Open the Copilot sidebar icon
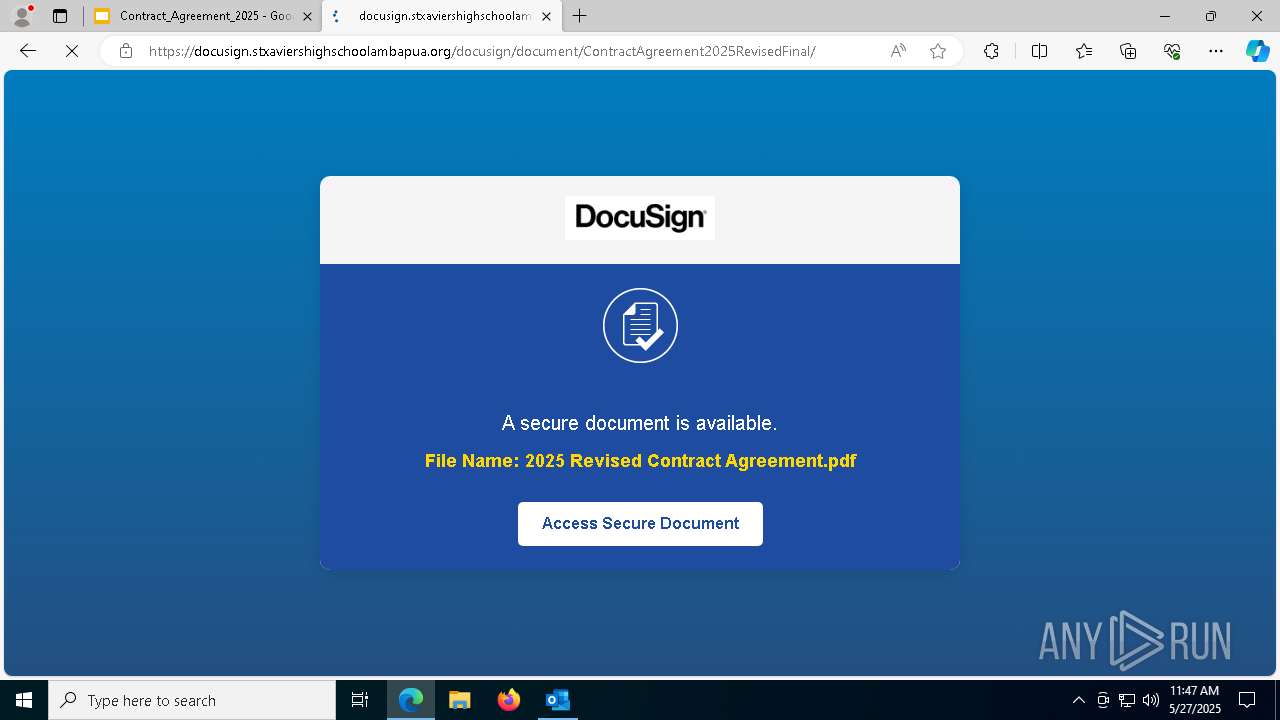Screen dimensions: 1280x720 1257,51
